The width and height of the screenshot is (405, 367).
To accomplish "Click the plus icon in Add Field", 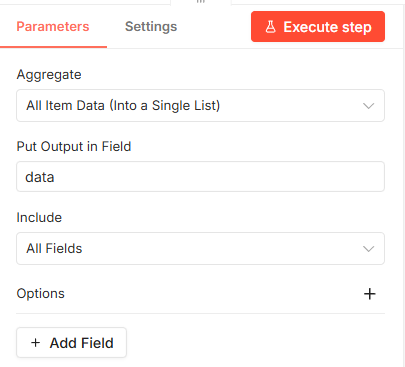I will click(x=35, y=343).
